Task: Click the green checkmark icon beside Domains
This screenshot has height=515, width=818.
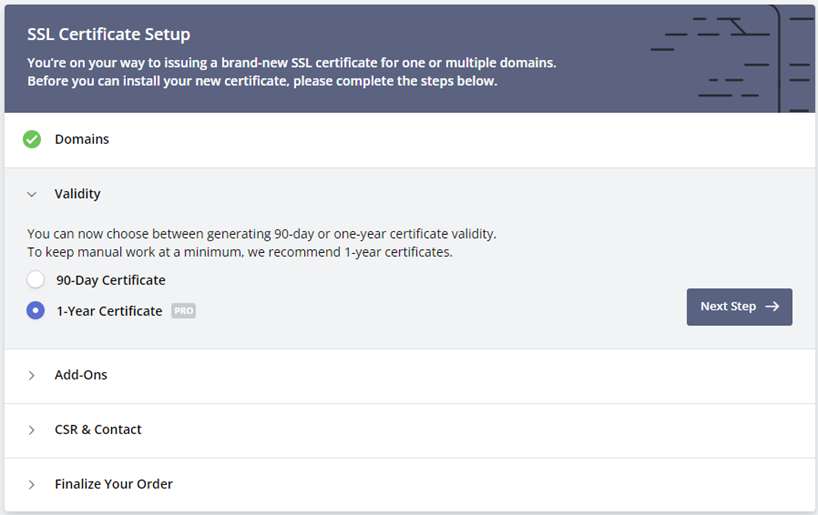Action: (x=32, y=139)
